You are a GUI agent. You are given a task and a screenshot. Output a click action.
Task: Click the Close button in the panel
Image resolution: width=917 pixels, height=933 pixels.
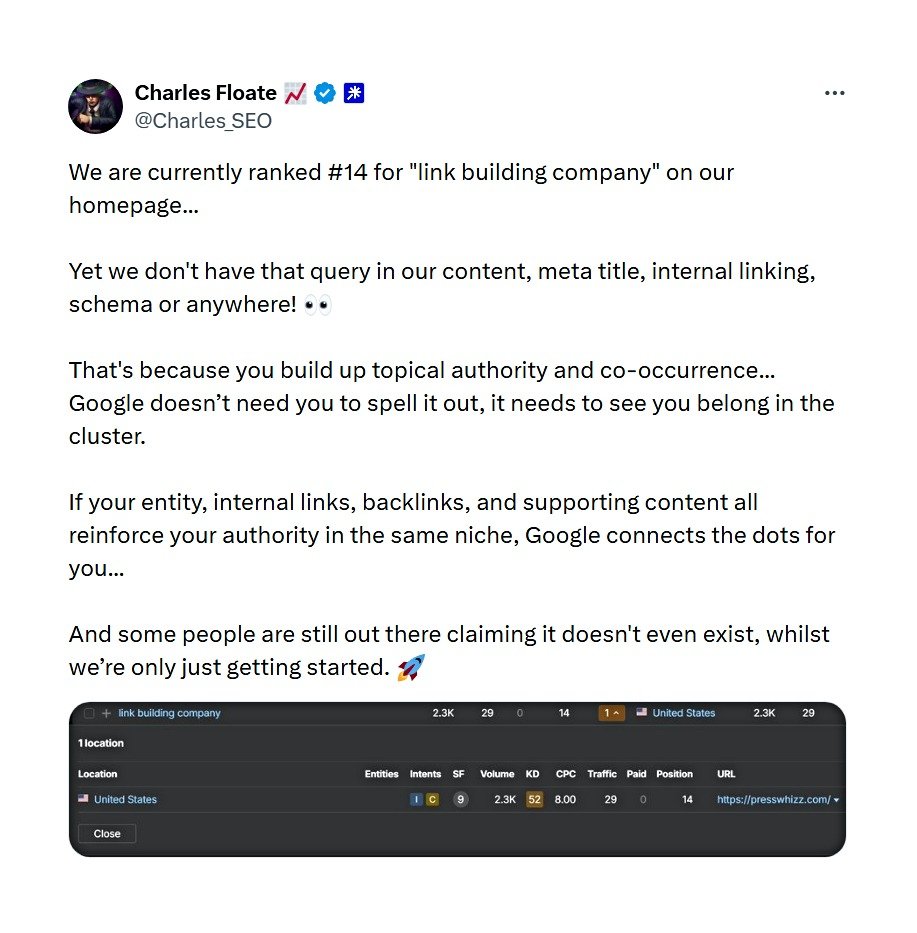coord(106,833)
